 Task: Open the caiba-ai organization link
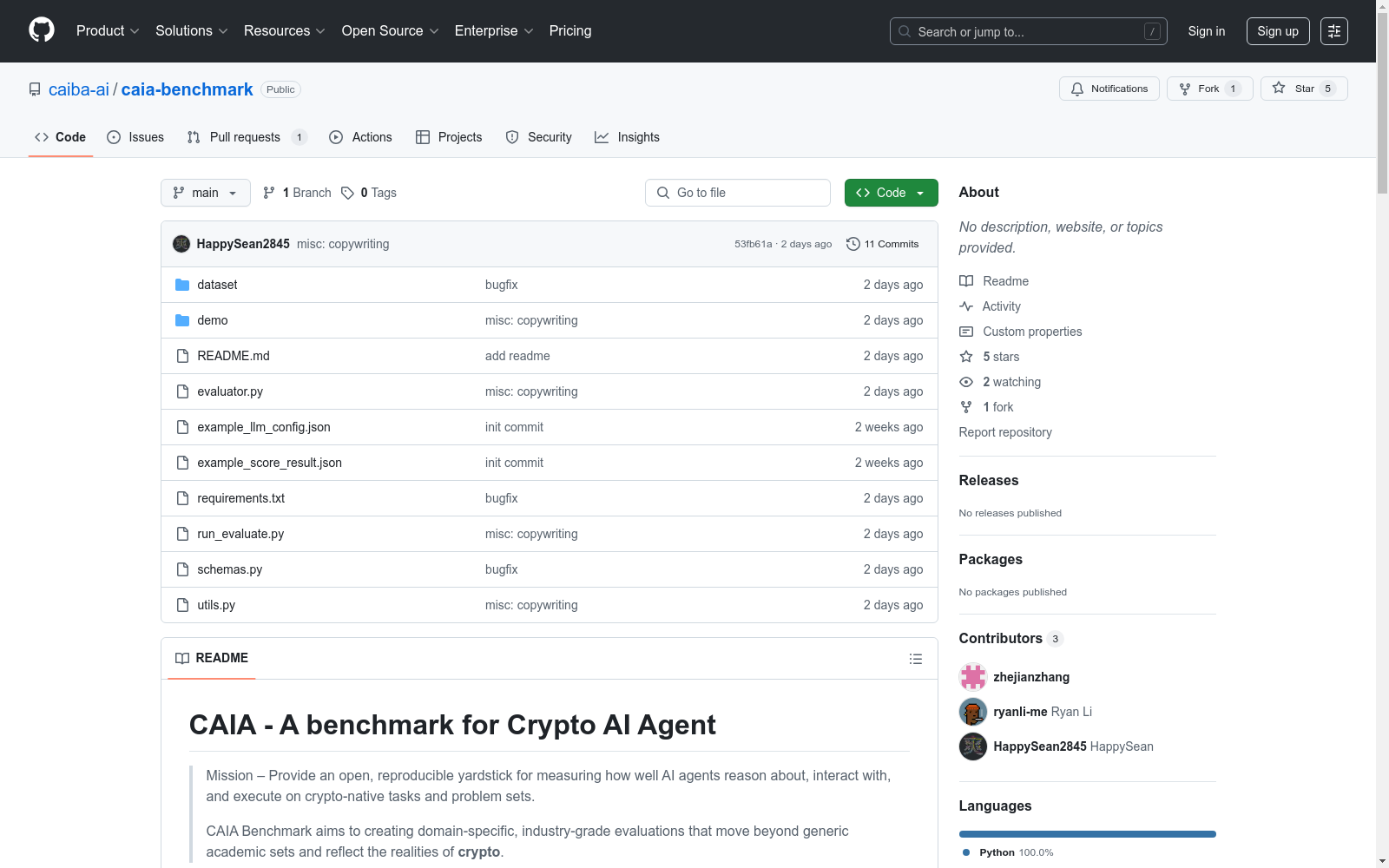pos(79,89)
